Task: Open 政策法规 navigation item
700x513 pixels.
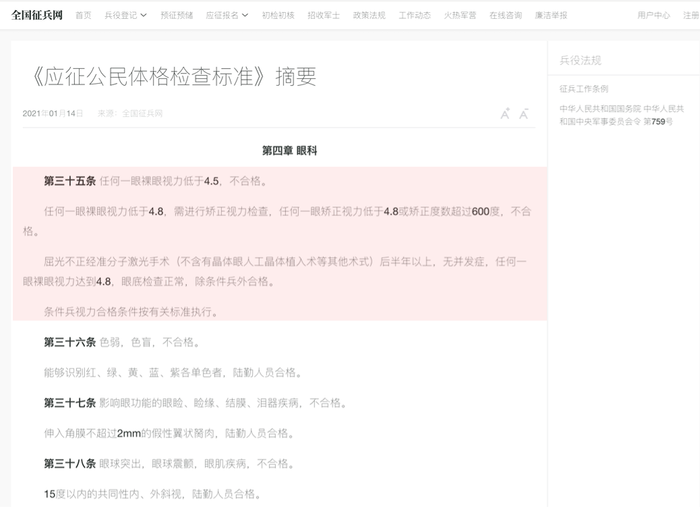Action: click(x=369, y=15)
